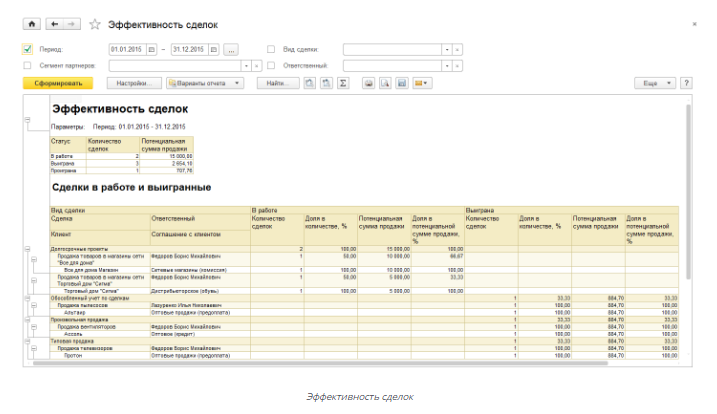Open the Варианты отчета dropdown
This screenshot has height=414, width=717.
click(x=205, y=83)
